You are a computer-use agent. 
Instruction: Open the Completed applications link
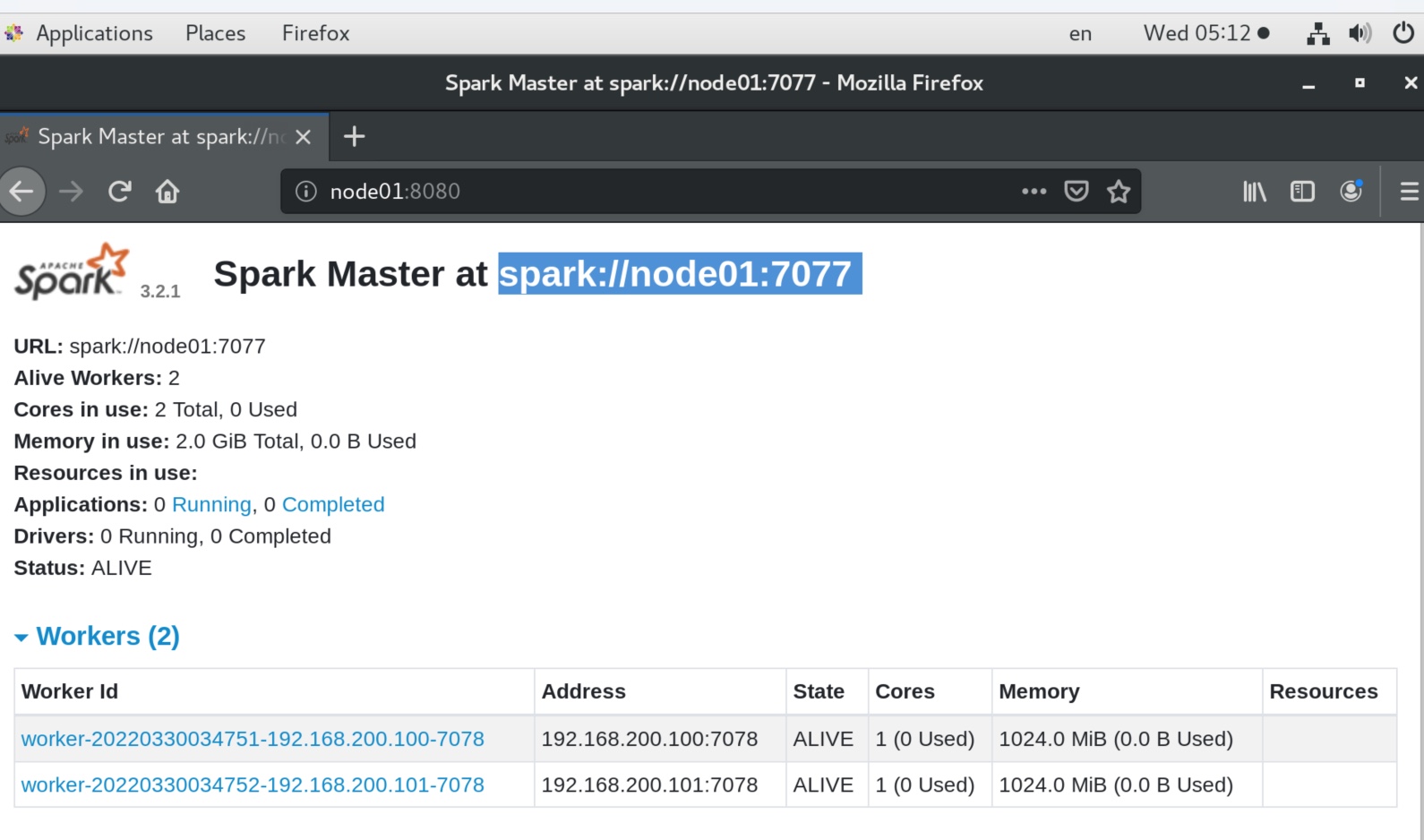tap(333, 504)
